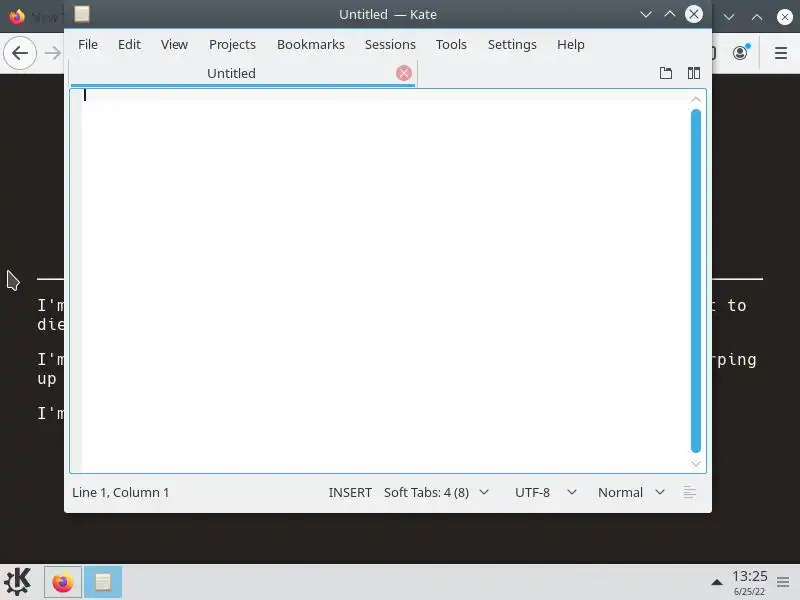Close the Kate window

coord(693,14)
